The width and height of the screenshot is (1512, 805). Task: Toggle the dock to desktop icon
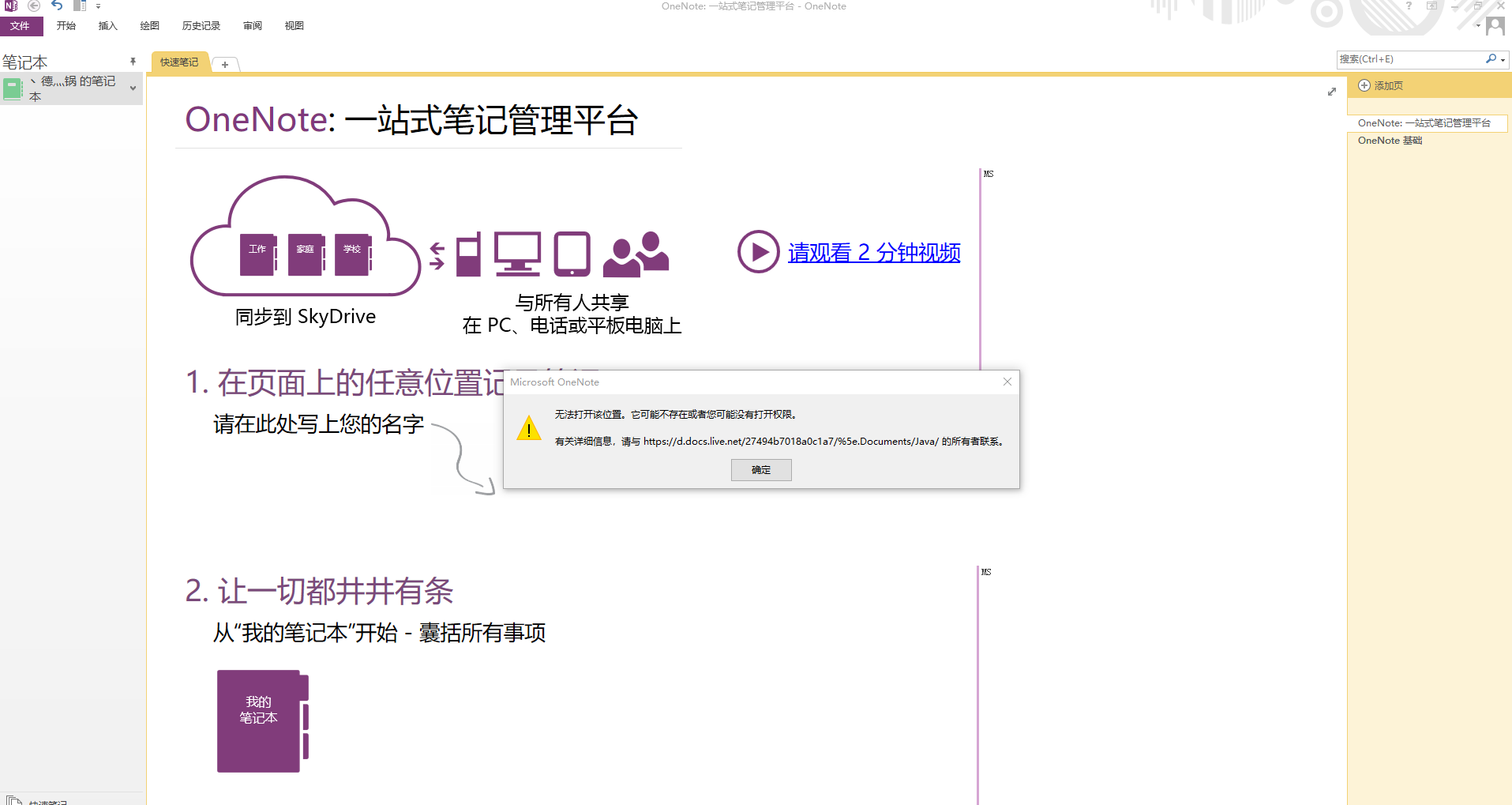pos(79,6)
